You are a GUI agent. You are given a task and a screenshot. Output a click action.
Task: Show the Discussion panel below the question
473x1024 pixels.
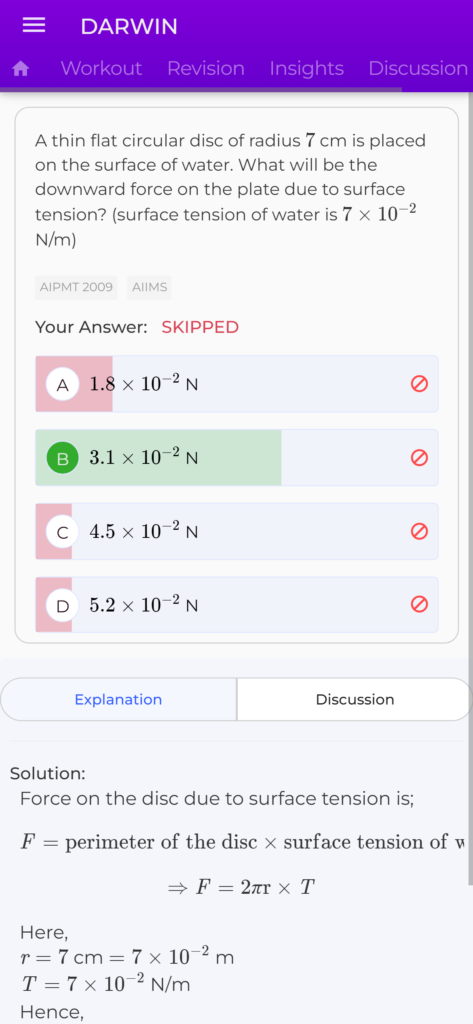pos(355,699)
